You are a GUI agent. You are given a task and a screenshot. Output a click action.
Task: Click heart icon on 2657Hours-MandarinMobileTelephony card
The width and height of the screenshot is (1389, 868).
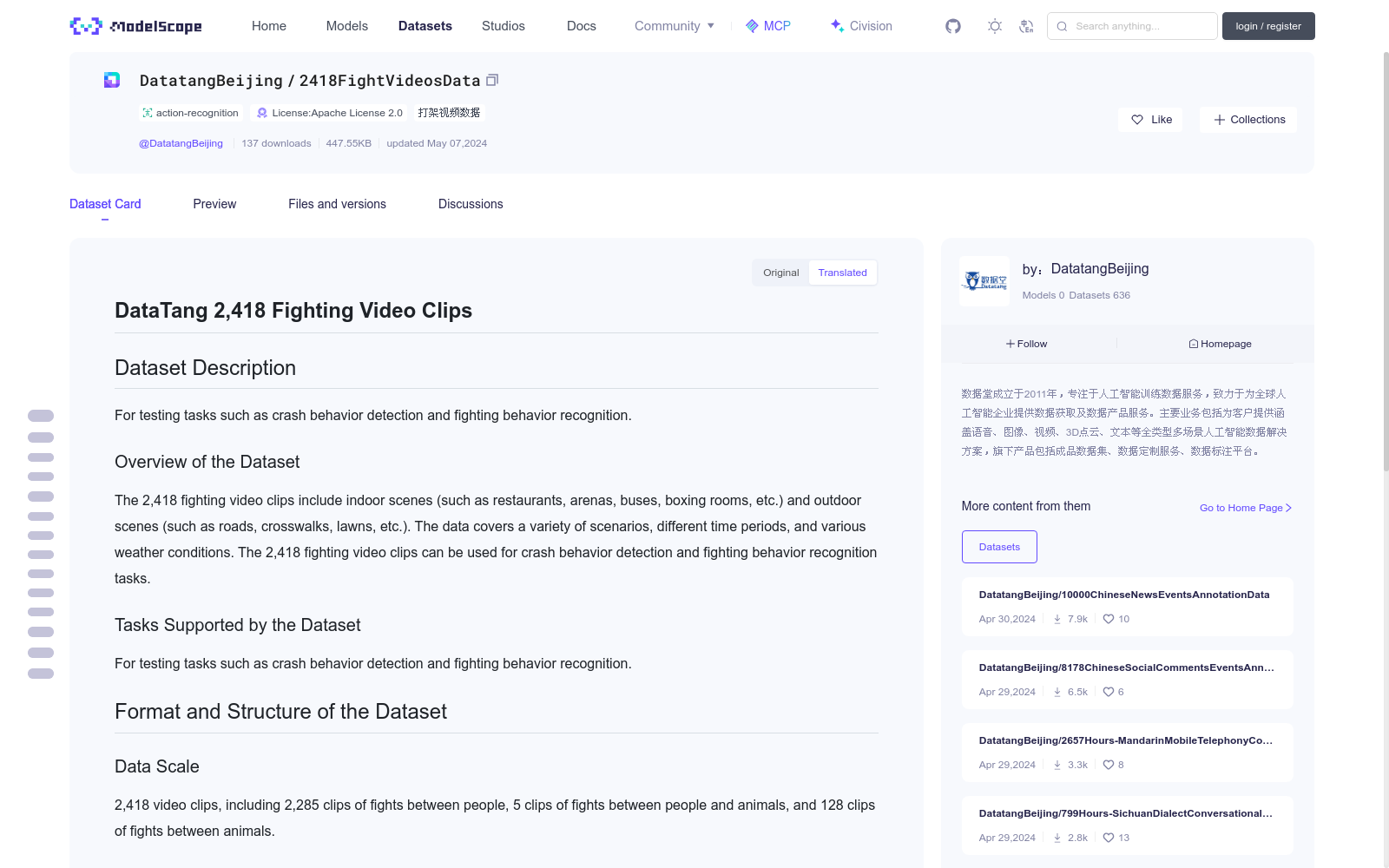coord(1109,765)
